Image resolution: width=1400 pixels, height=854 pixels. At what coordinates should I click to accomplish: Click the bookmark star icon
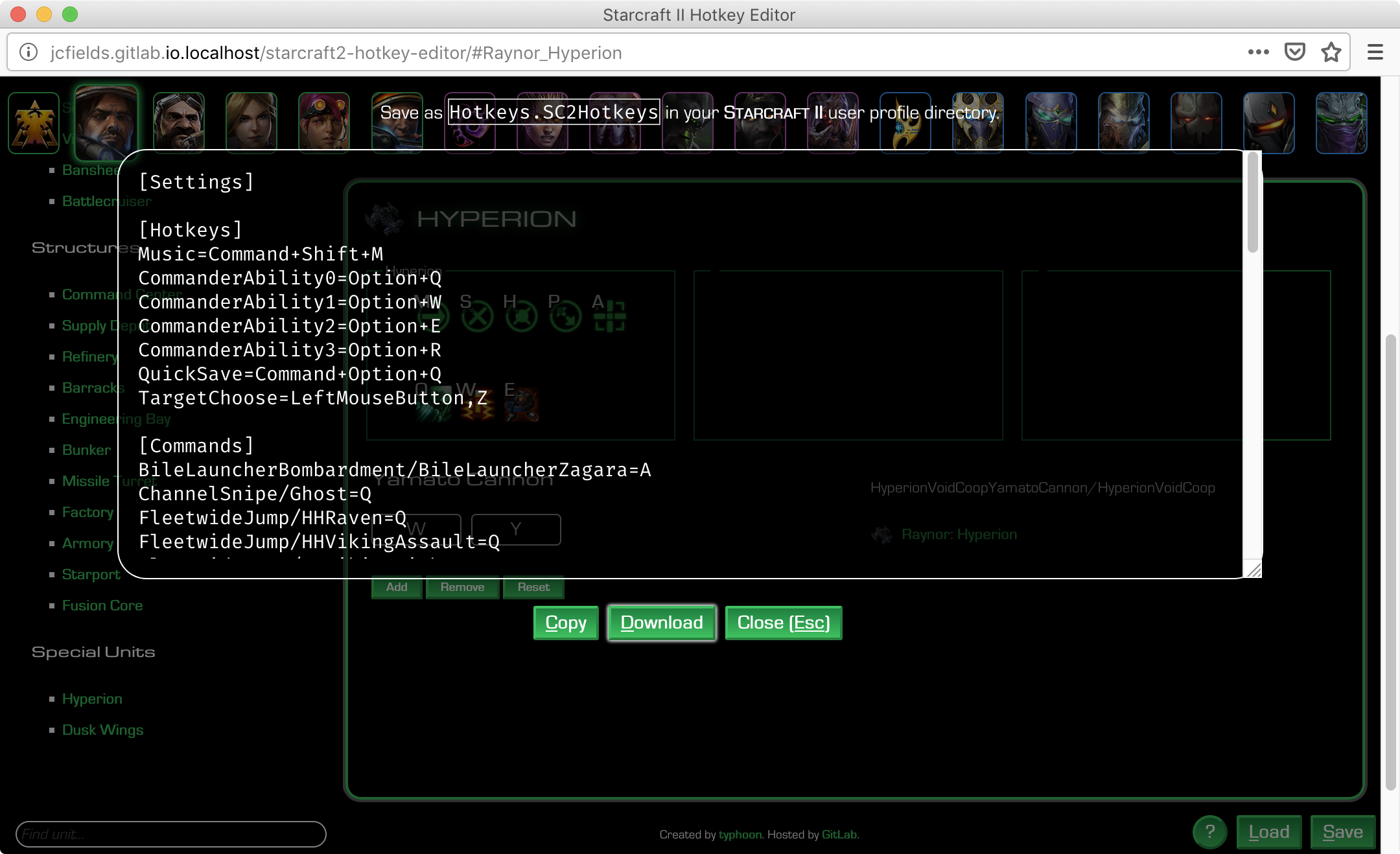1331,52
